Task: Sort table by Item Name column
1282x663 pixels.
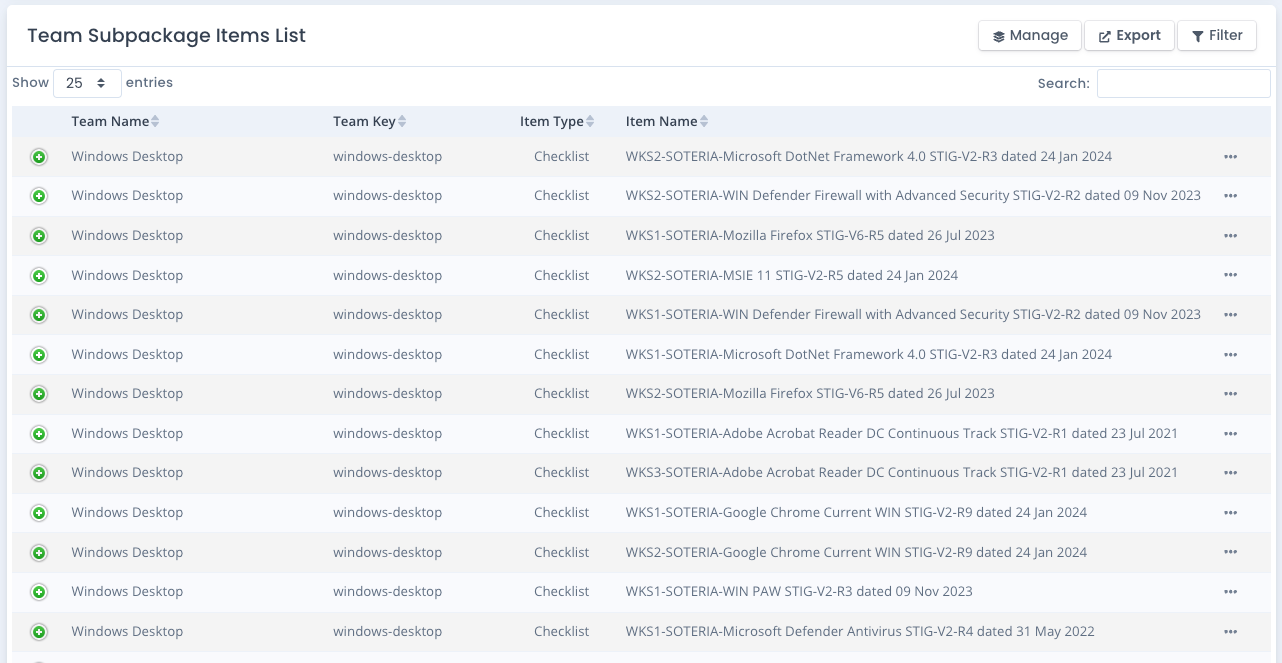Action: [x=667, y=121]
